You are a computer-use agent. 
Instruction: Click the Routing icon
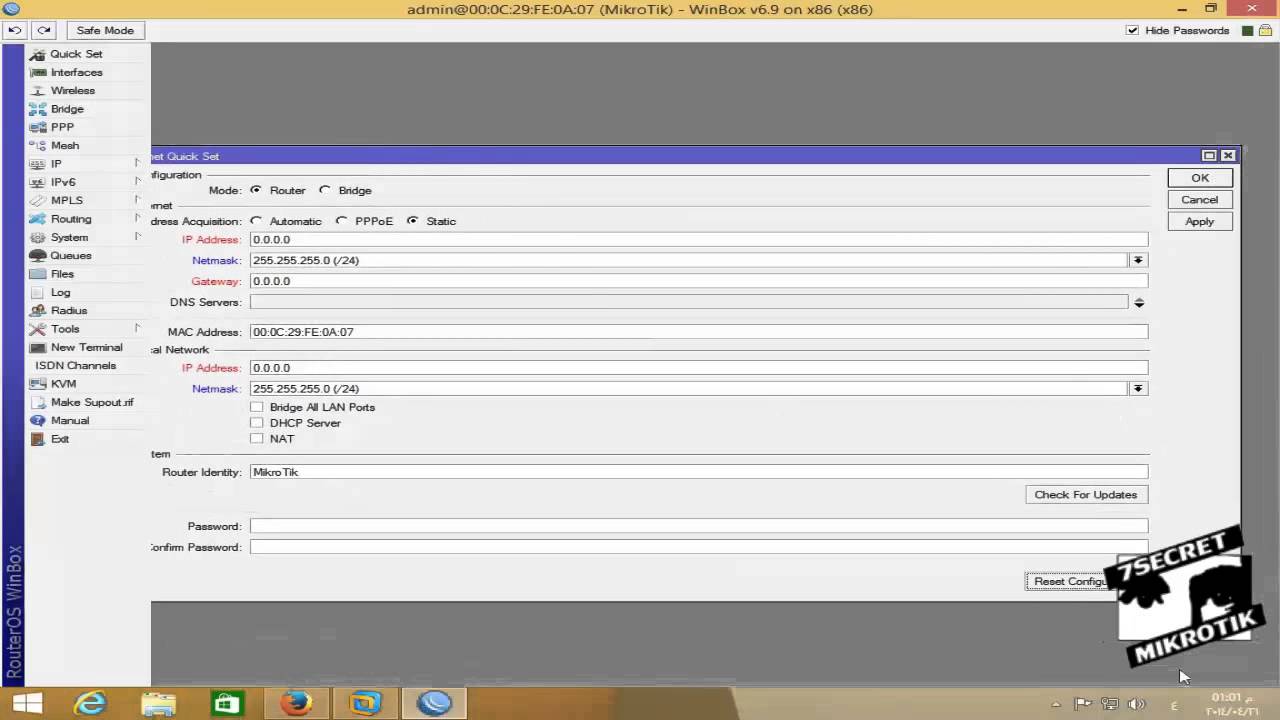[37, 219]
